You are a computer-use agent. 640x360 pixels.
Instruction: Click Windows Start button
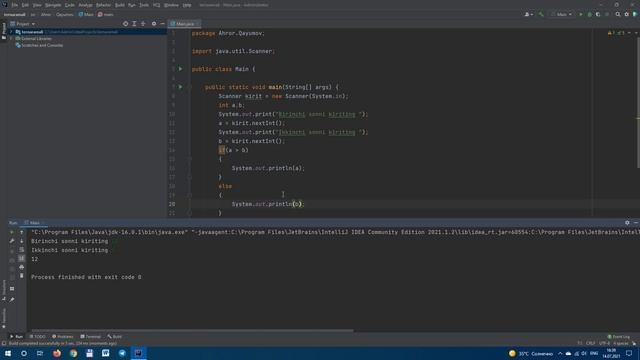7,353
